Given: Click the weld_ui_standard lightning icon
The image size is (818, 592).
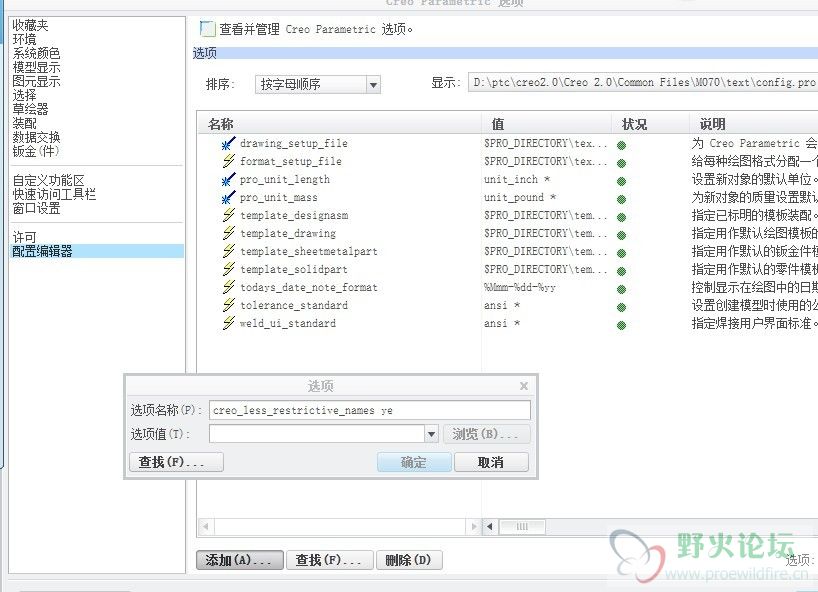Looking at the screenshot, I should point(228,323).
